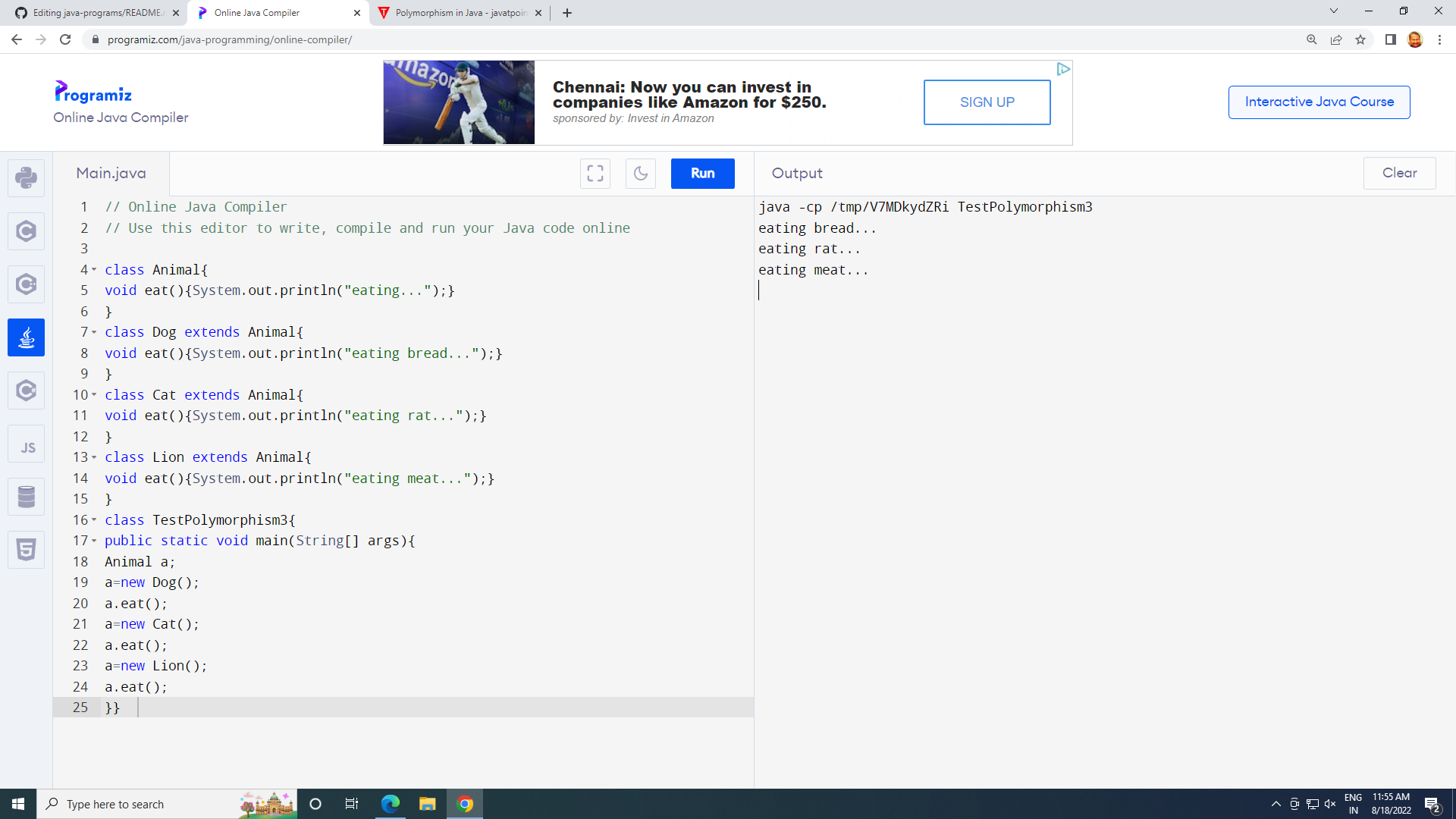Enter fullscreen editor mode
The height and width of the screenshot is (819, 1456).
[x=595, y=174]
